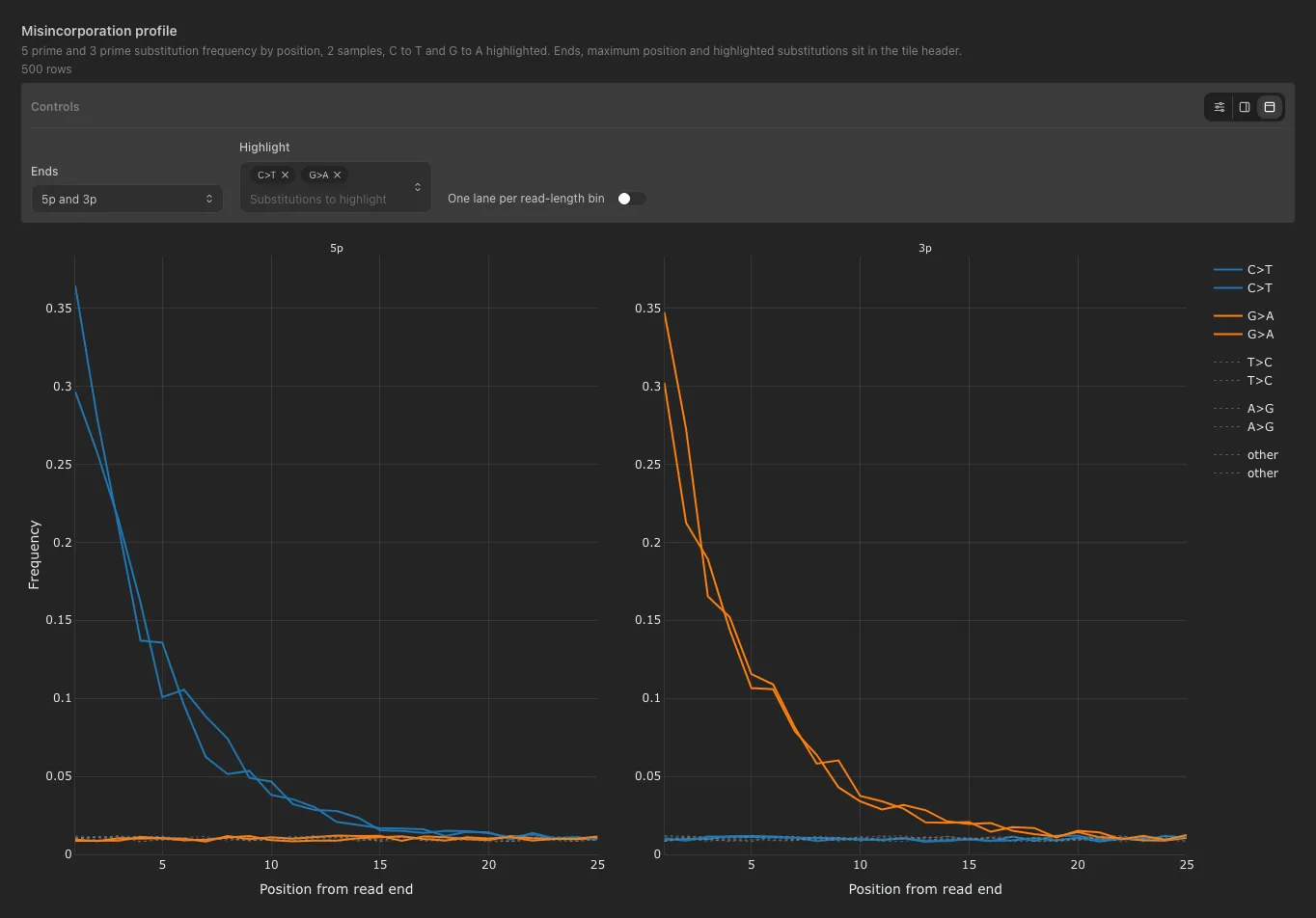Open the controls settings sliders icon
Viewport: 1316px width, 918px height.
1220,107
